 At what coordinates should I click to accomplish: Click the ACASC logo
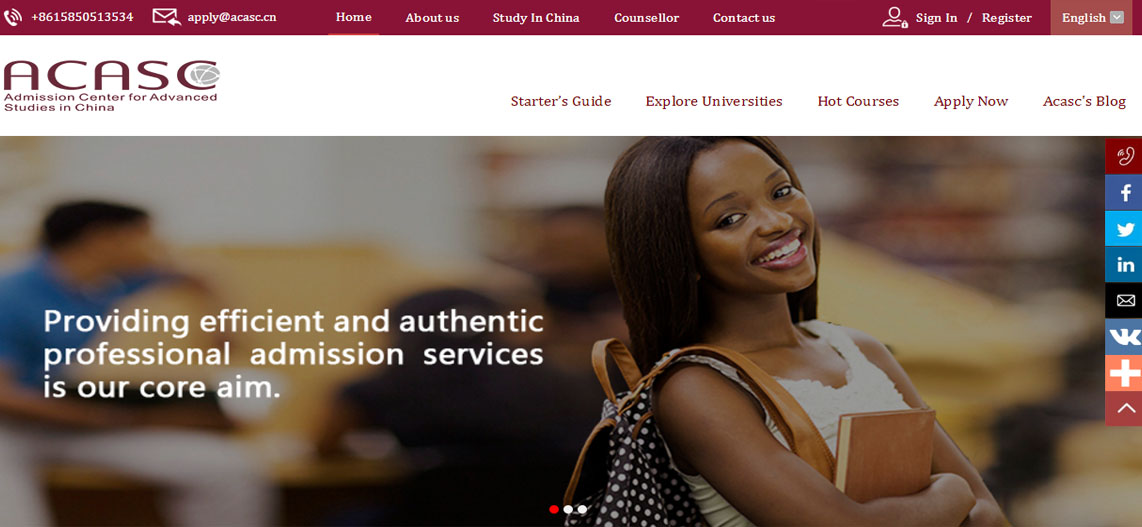point(111,85)
